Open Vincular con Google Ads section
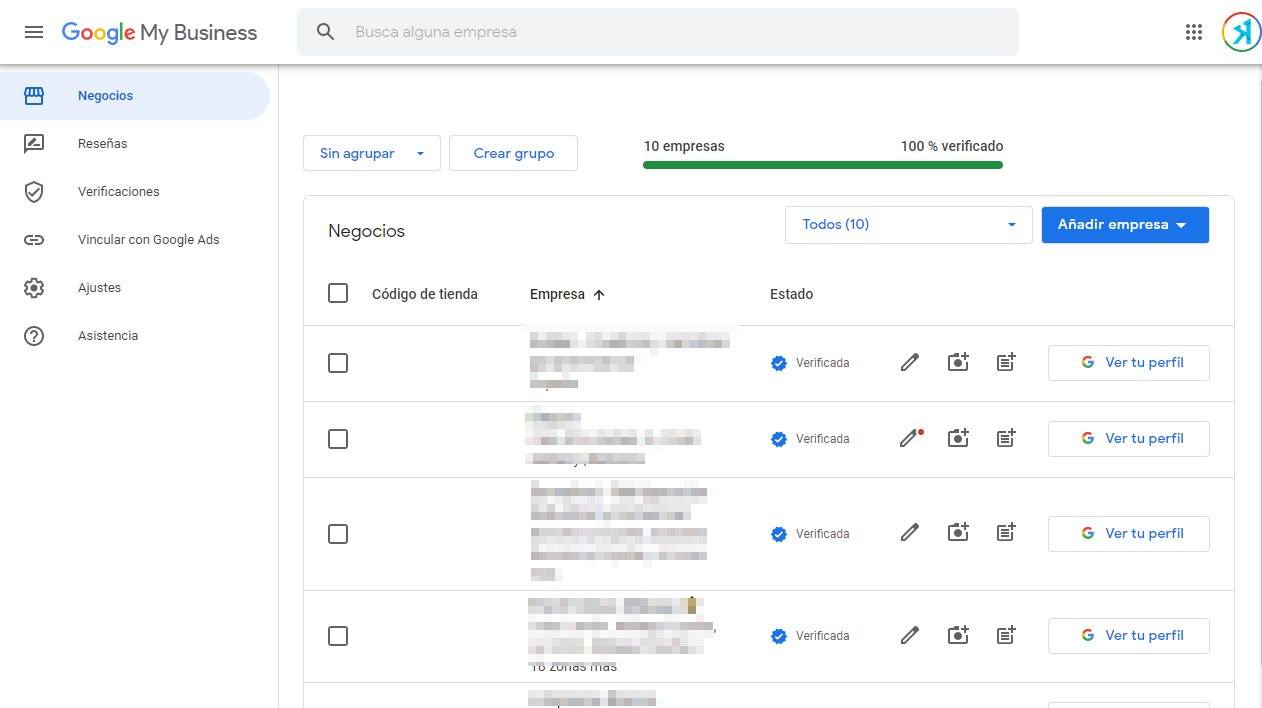Viewport: 1262px width, 708px height. [x=148, y=240]
